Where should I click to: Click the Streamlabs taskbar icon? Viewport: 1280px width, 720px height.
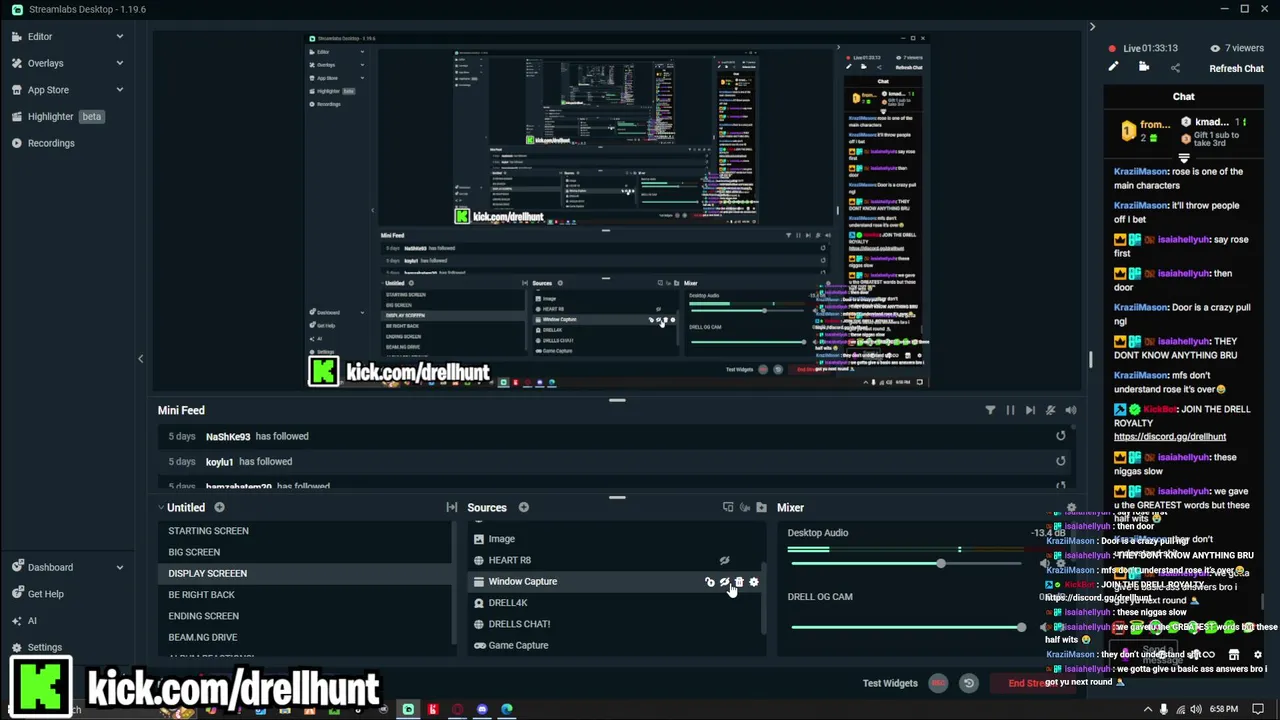pos(408,710)
